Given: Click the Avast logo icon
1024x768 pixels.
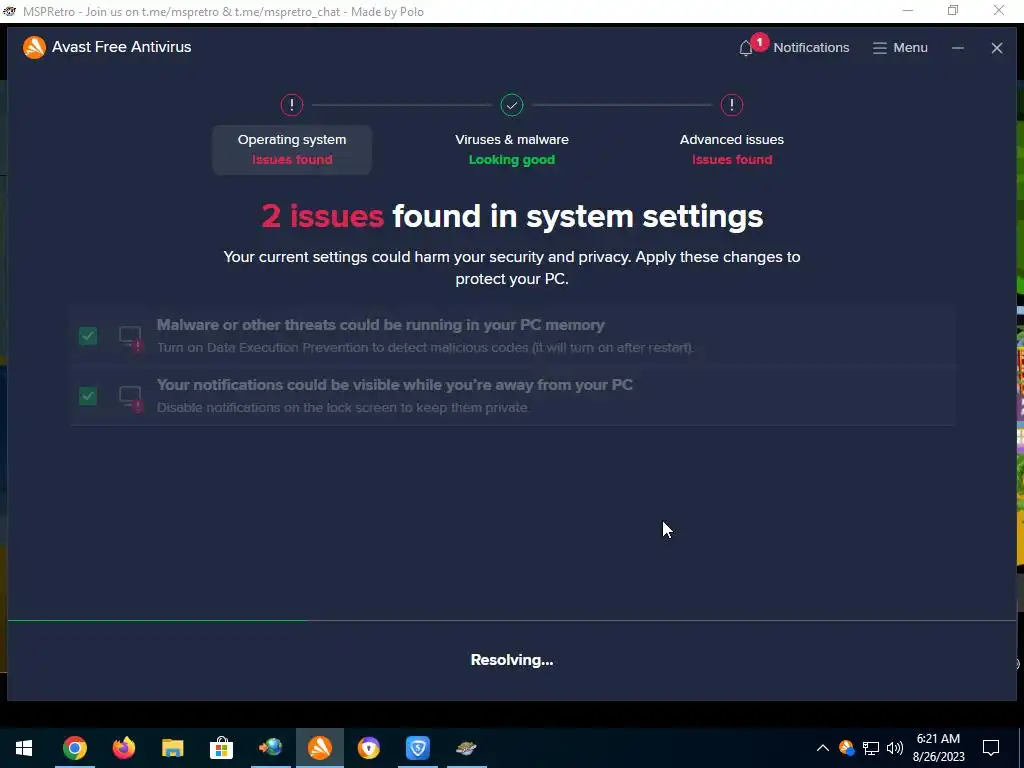Looking at the screenshot, I should click(34, 47).
